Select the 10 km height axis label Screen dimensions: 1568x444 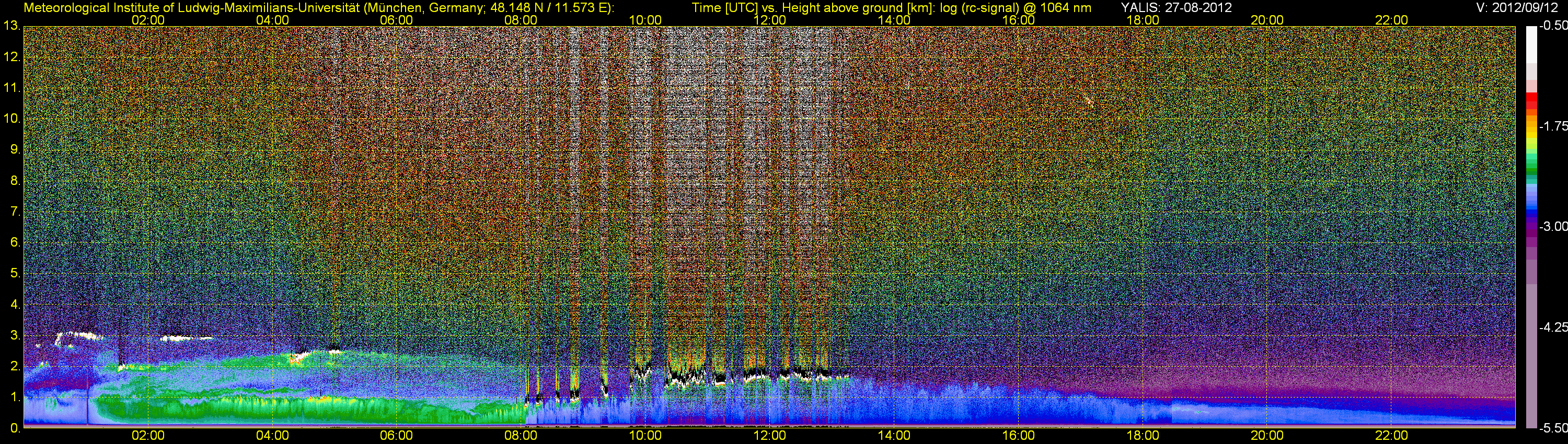[x=11, y=119]
